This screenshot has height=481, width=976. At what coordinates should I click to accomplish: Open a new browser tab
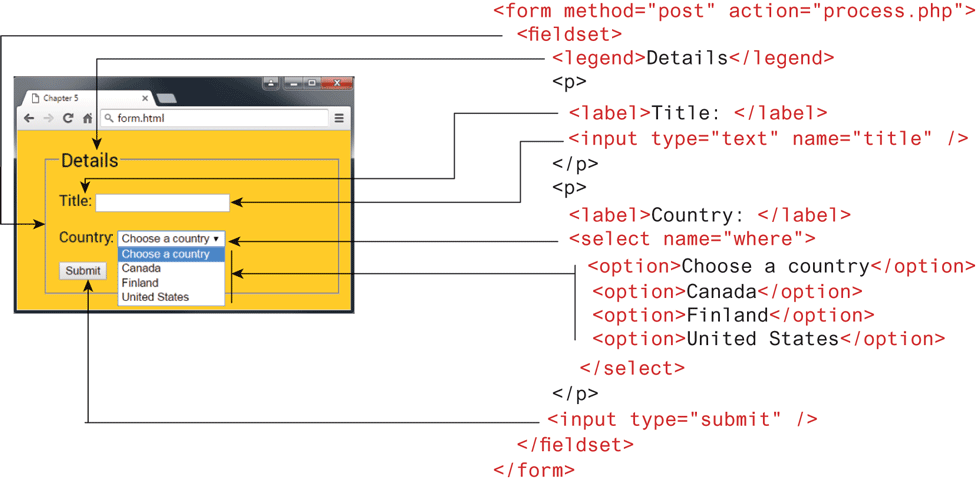tap(167, 98)
